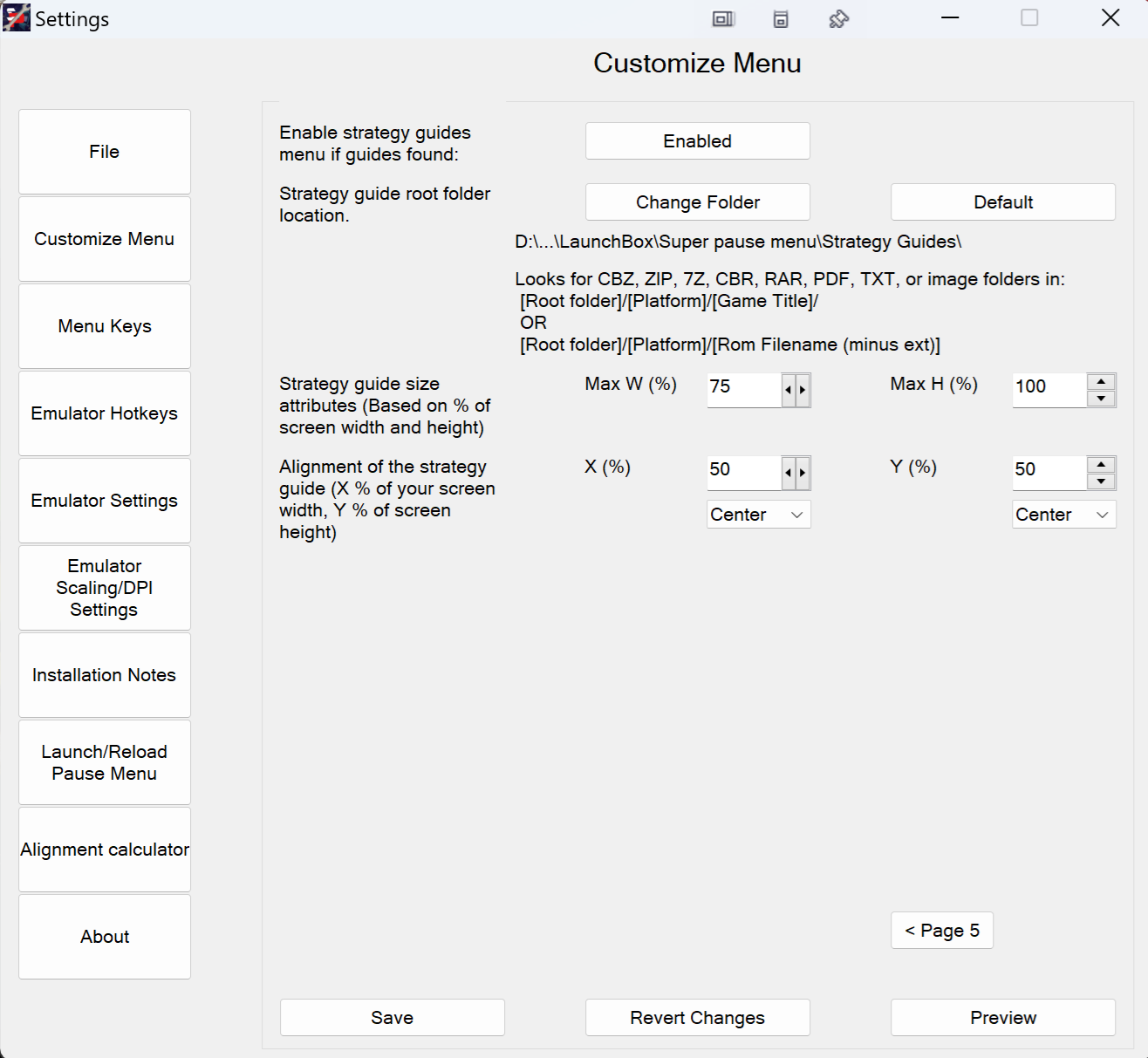The width and height of the screenshot is (1148, 1058).
Task: Increase Y (%) with up arrow
Action: [1102, 465]
